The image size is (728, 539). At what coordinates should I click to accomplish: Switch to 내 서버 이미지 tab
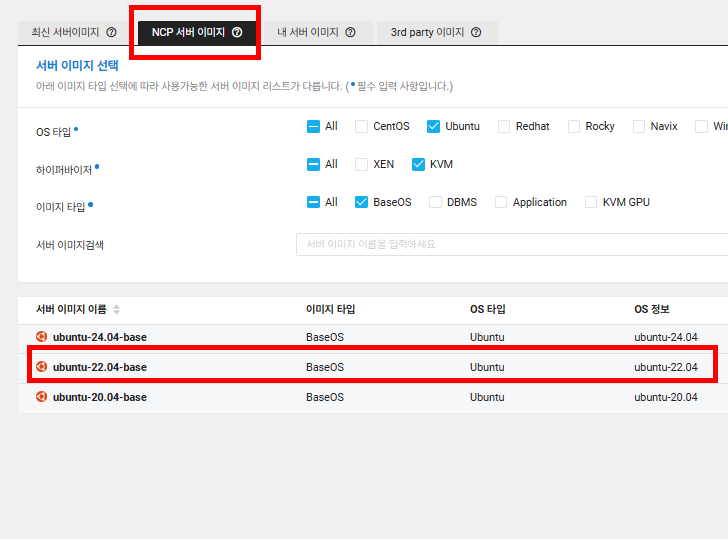[317, 32]
